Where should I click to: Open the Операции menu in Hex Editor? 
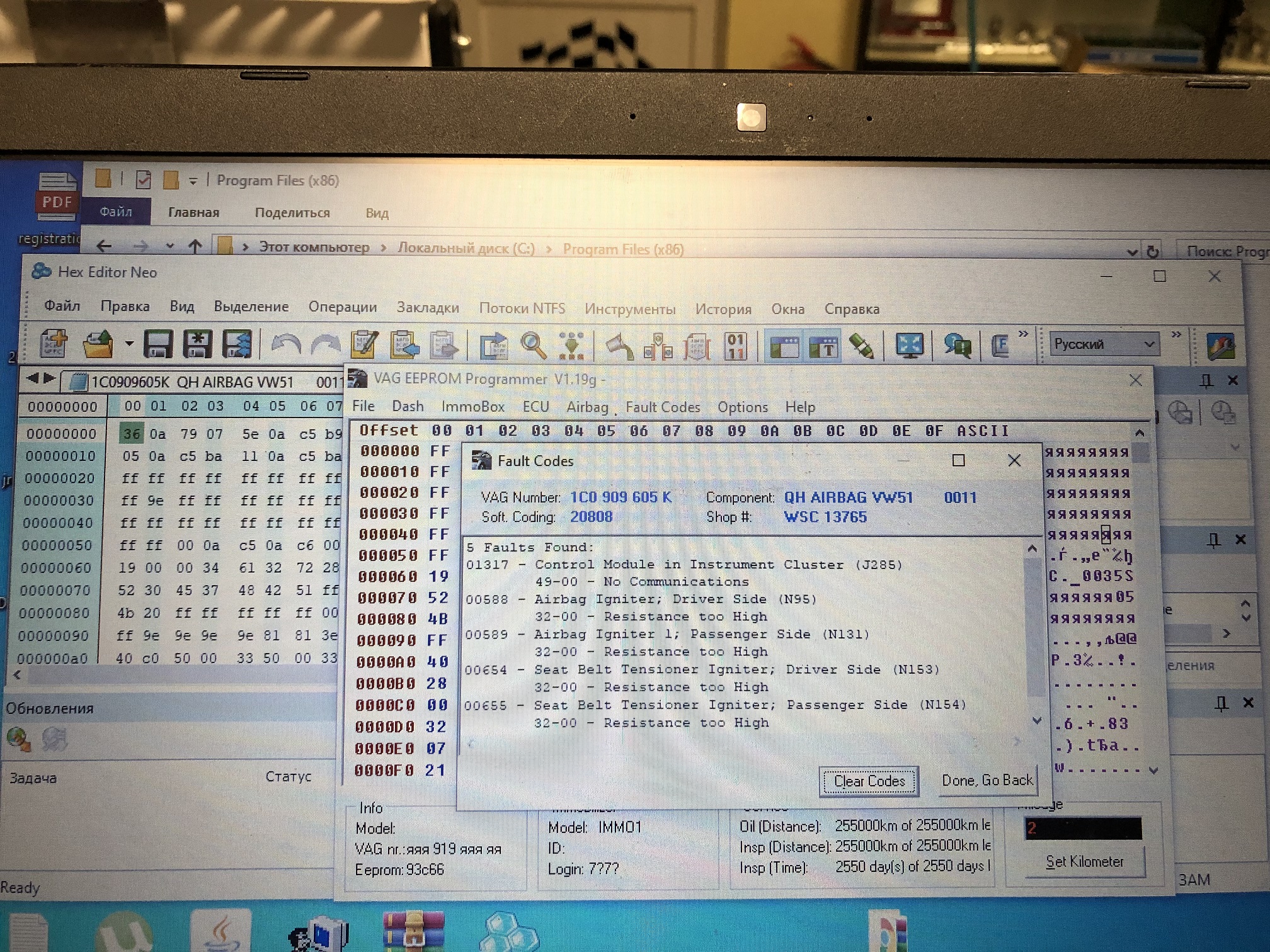click(x=343, y=307)
